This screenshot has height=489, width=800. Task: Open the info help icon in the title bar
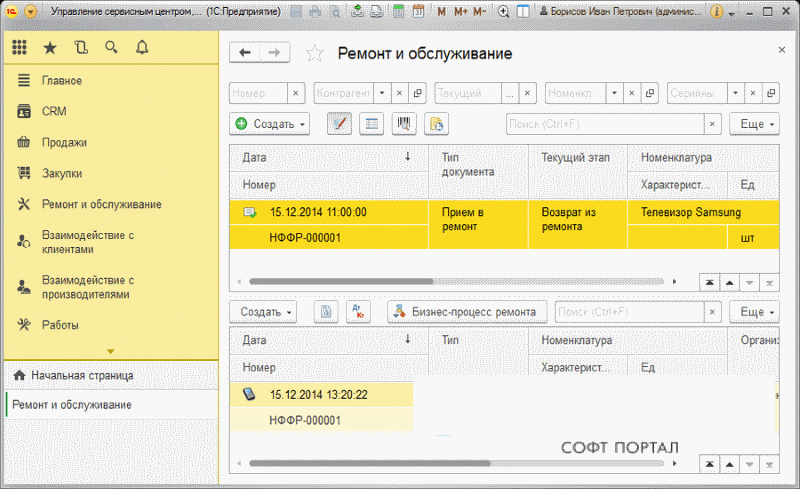(x=716, y=11)
